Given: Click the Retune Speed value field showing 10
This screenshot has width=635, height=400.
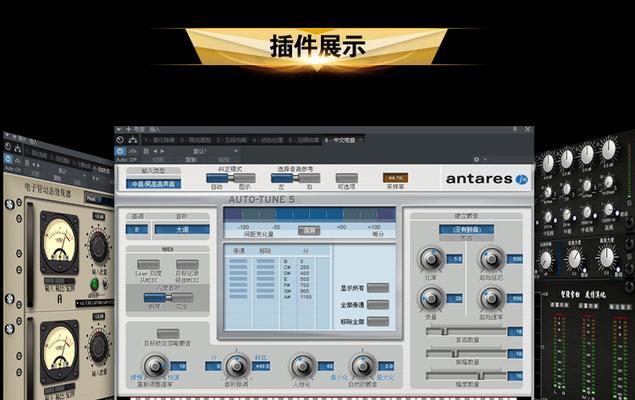Looking at the screenshot, I should point(178,366).
